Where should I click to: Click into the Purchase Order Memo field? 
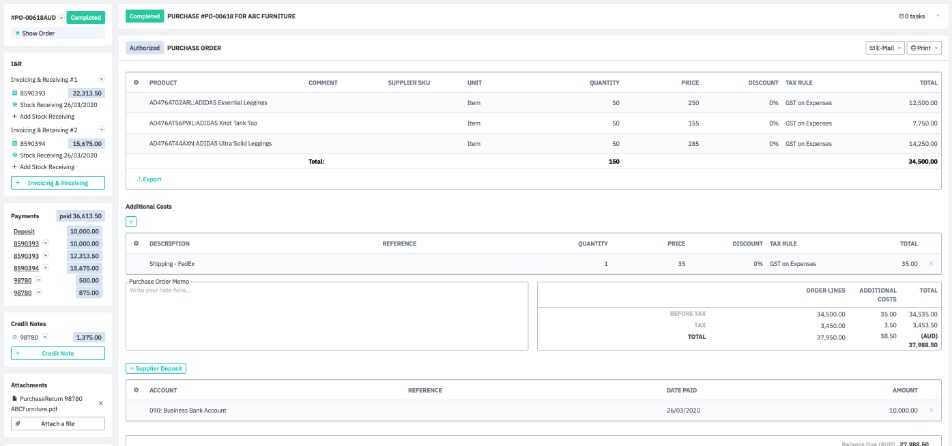coord(326,315)
